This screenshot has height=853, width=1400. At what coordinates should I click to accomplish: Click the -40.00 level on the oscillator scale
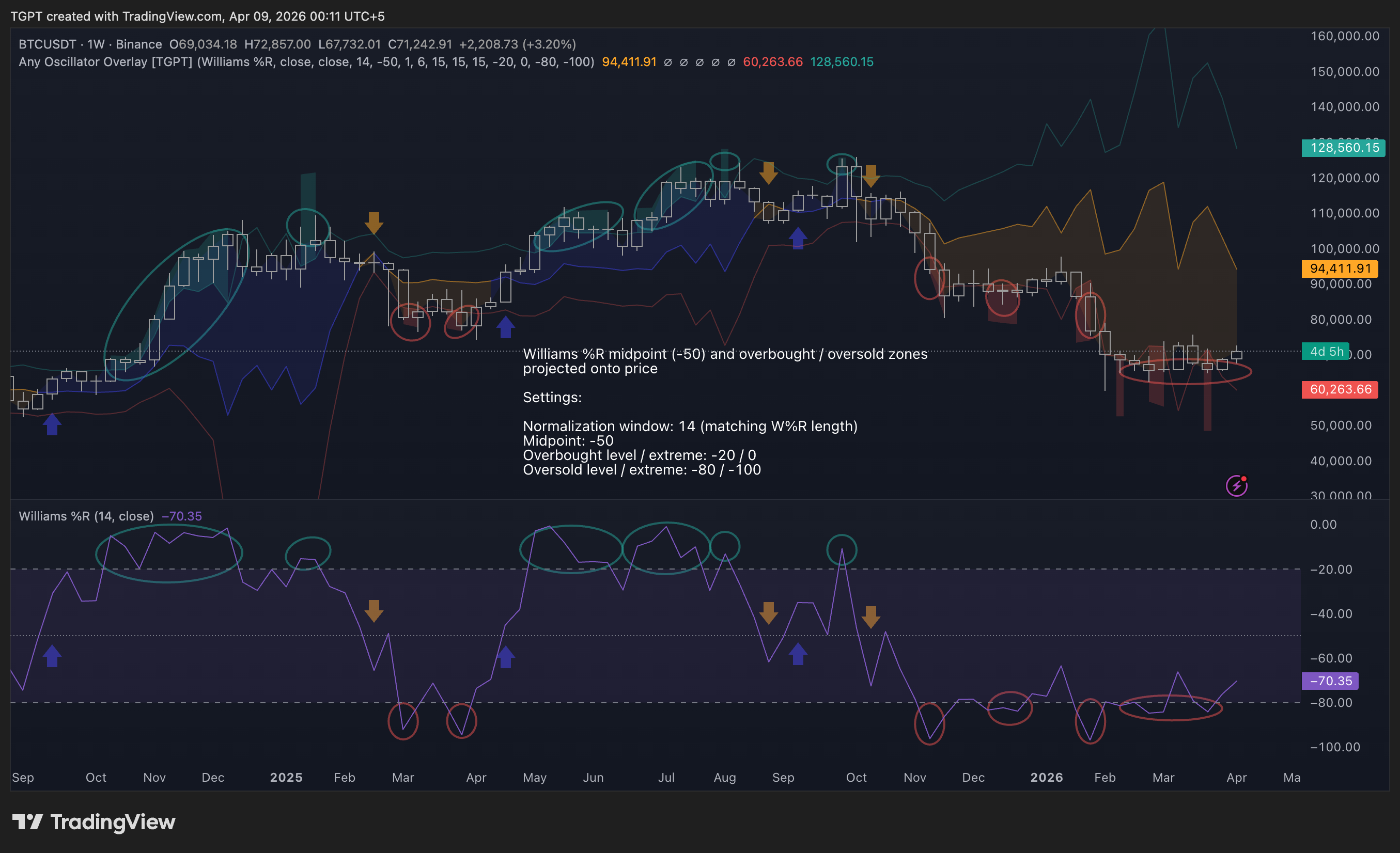(x=1331, y=613)
